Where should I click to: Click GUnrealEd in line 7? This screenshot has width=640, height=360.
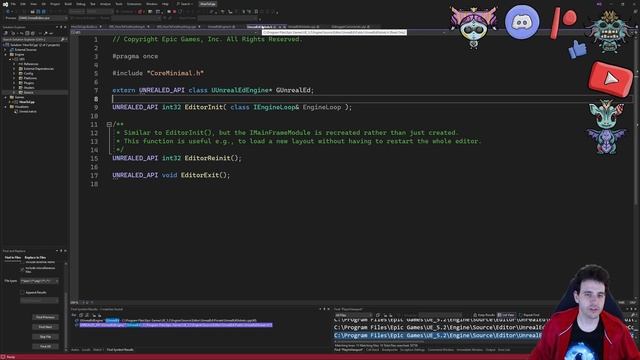tap(293, 90)
